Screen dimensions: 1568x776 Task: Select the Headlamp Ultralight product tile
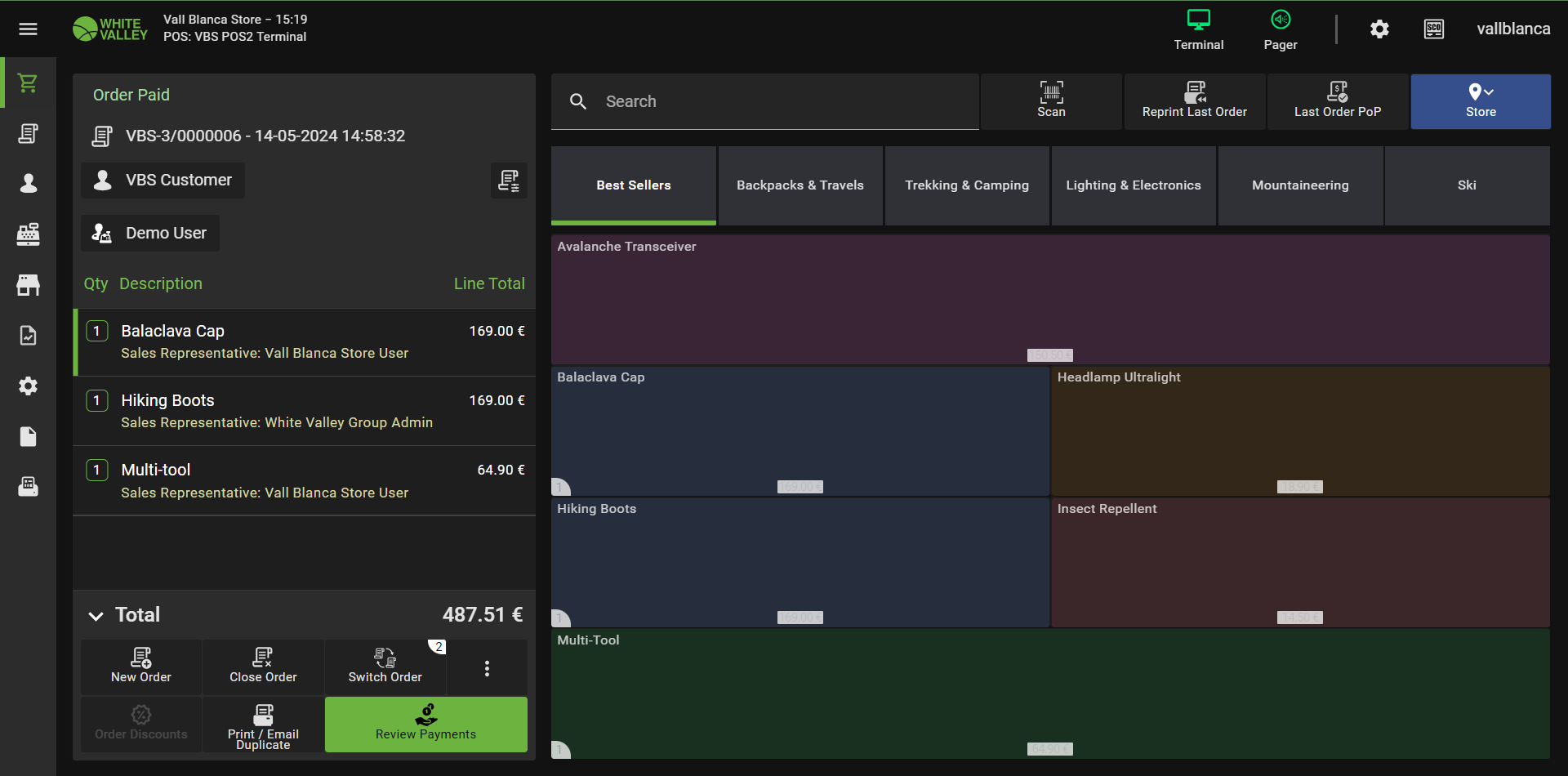(x=1299, y=430)
